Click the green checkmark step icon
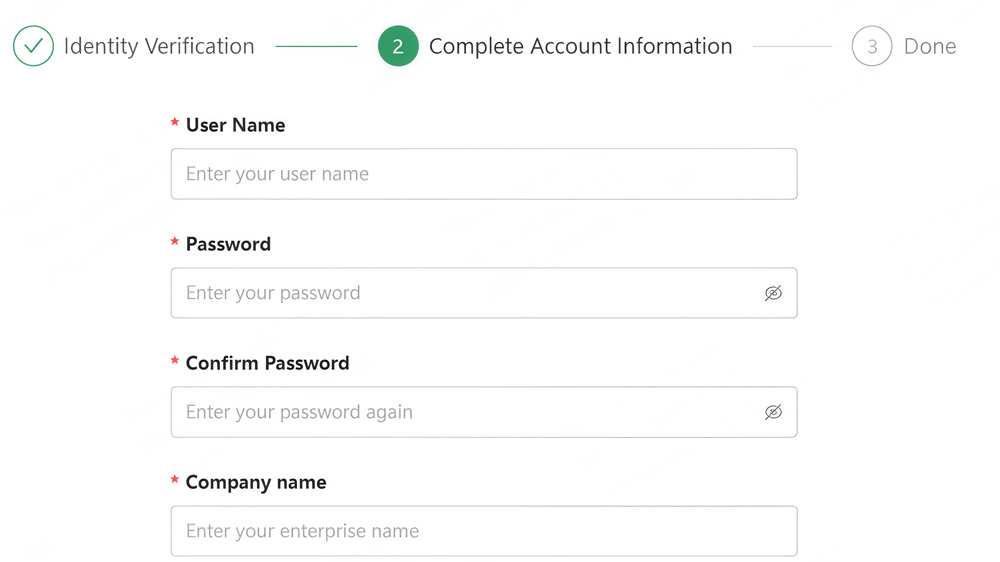Screen dimensions: 1000x562 [33, 46]
